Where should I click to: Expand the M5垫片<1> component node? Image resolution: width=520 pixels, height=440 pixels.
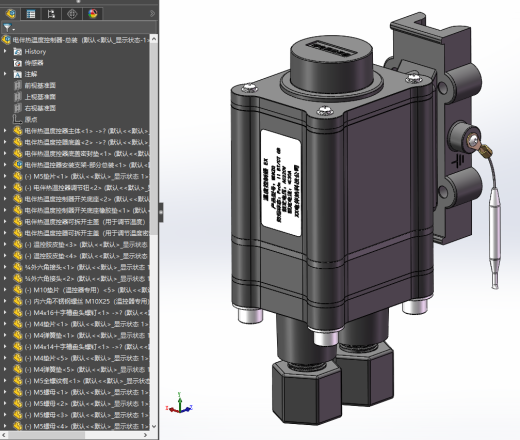click(5, 176)
